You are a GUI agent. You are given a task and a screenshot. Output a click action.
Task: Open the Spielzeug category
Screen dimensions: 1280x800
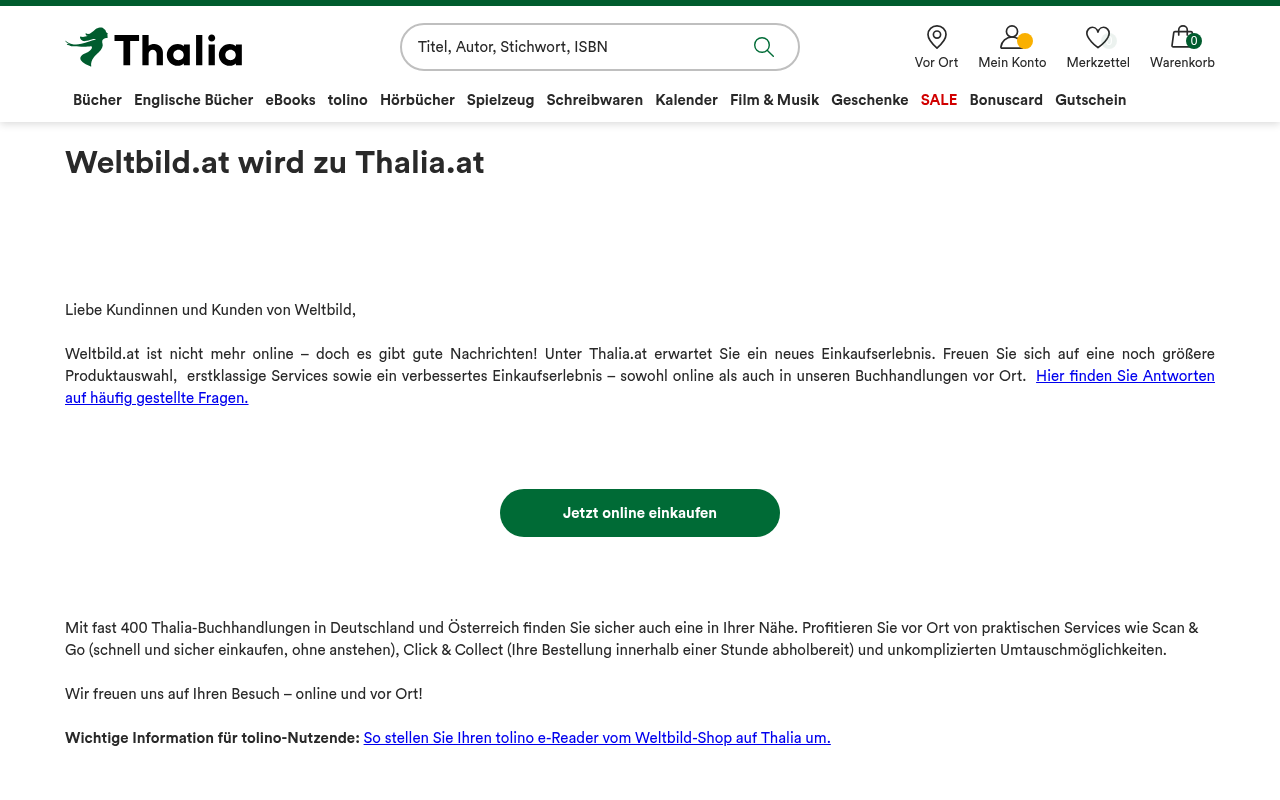pyautogui.click(x=500, y=100)
